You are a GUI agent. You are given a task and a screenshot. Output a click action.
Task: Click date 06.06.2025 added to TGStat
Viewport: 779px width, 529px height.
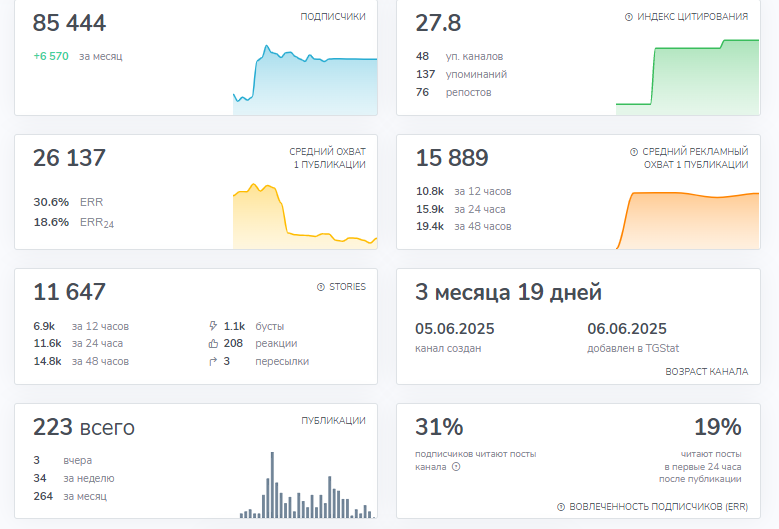coord(627,329)
